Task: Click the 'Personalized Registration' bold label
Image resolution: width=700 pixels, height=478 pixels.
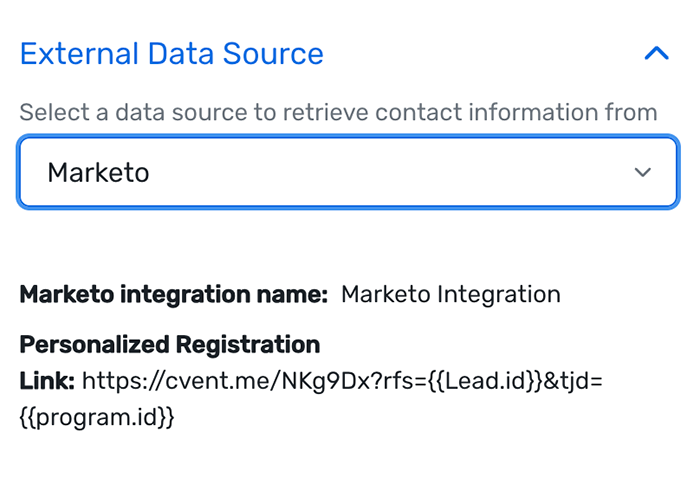Action: (x=170, y=345)
